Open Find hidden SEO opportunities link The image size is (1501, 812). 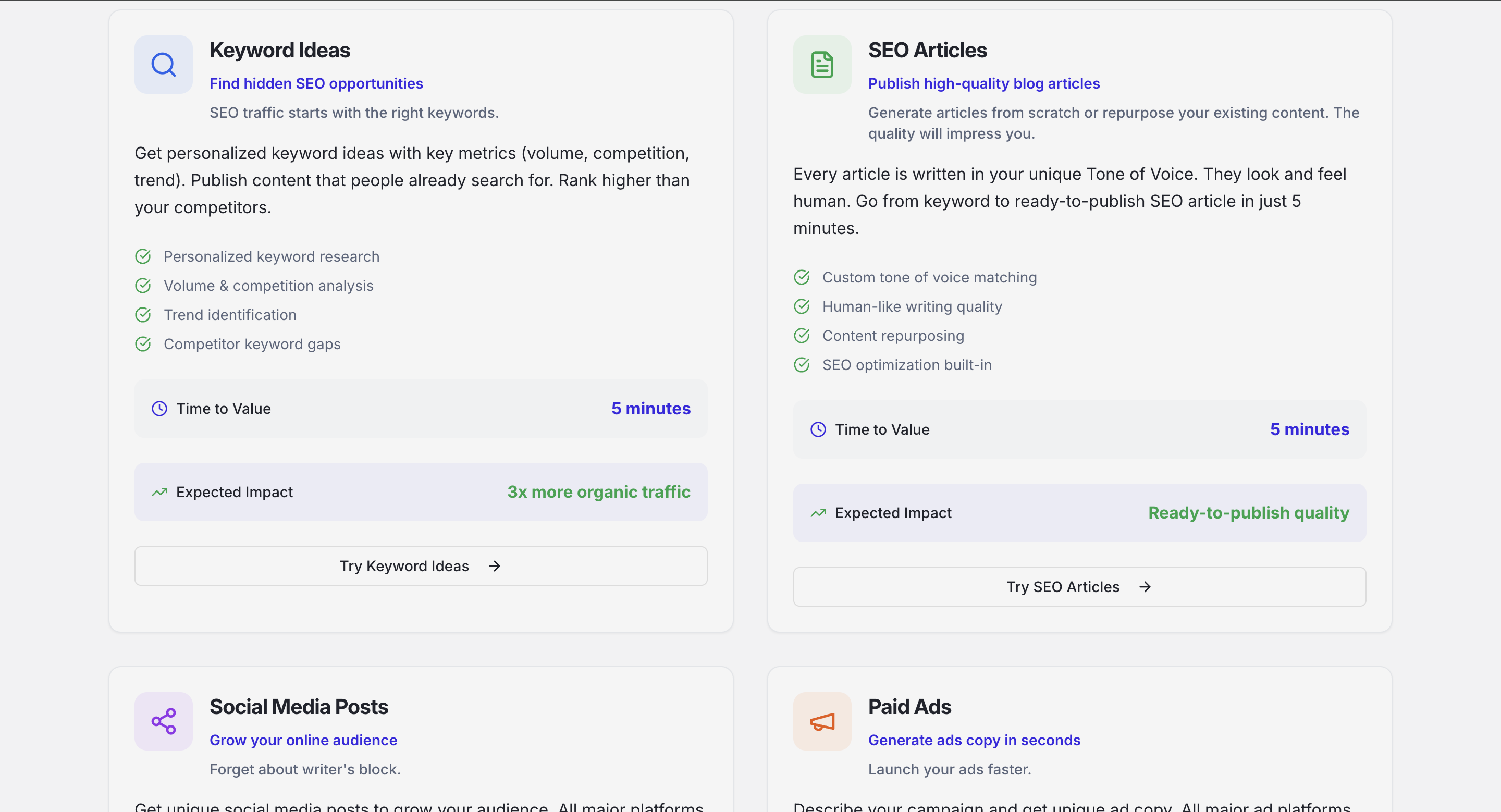click(316, 84)
